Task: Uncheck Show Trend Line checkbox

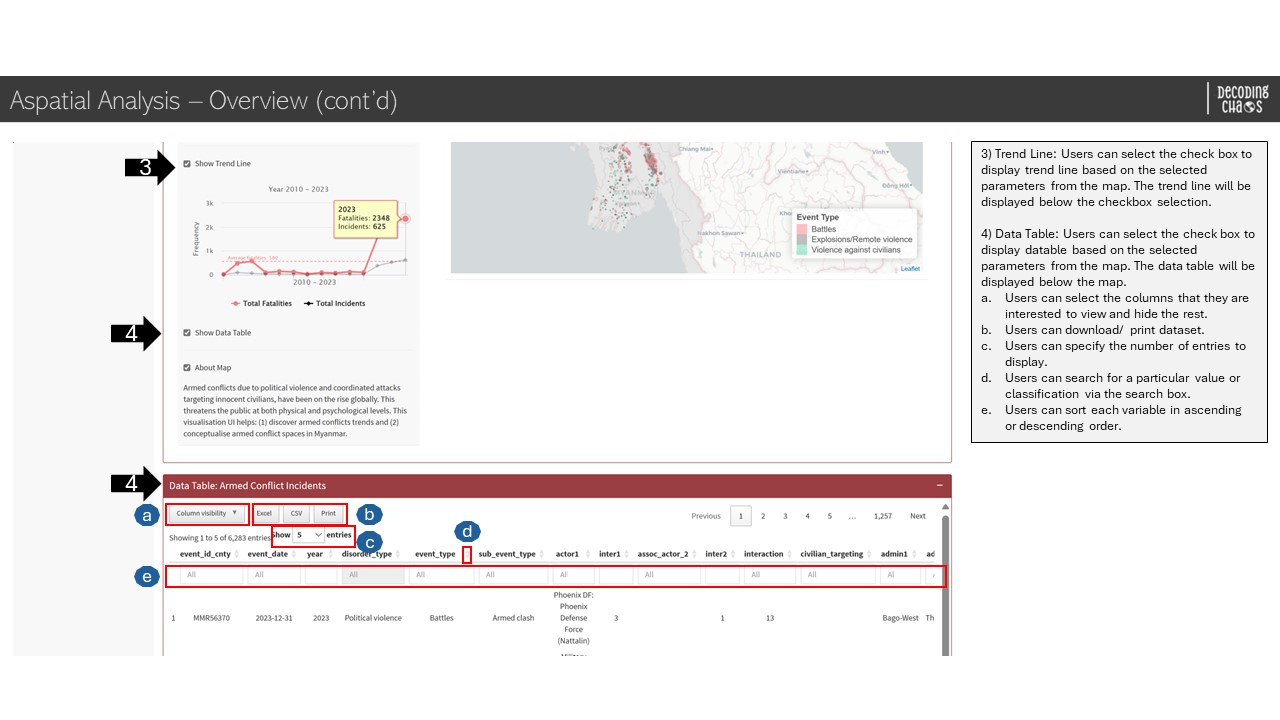Action: tap(187, 164)
